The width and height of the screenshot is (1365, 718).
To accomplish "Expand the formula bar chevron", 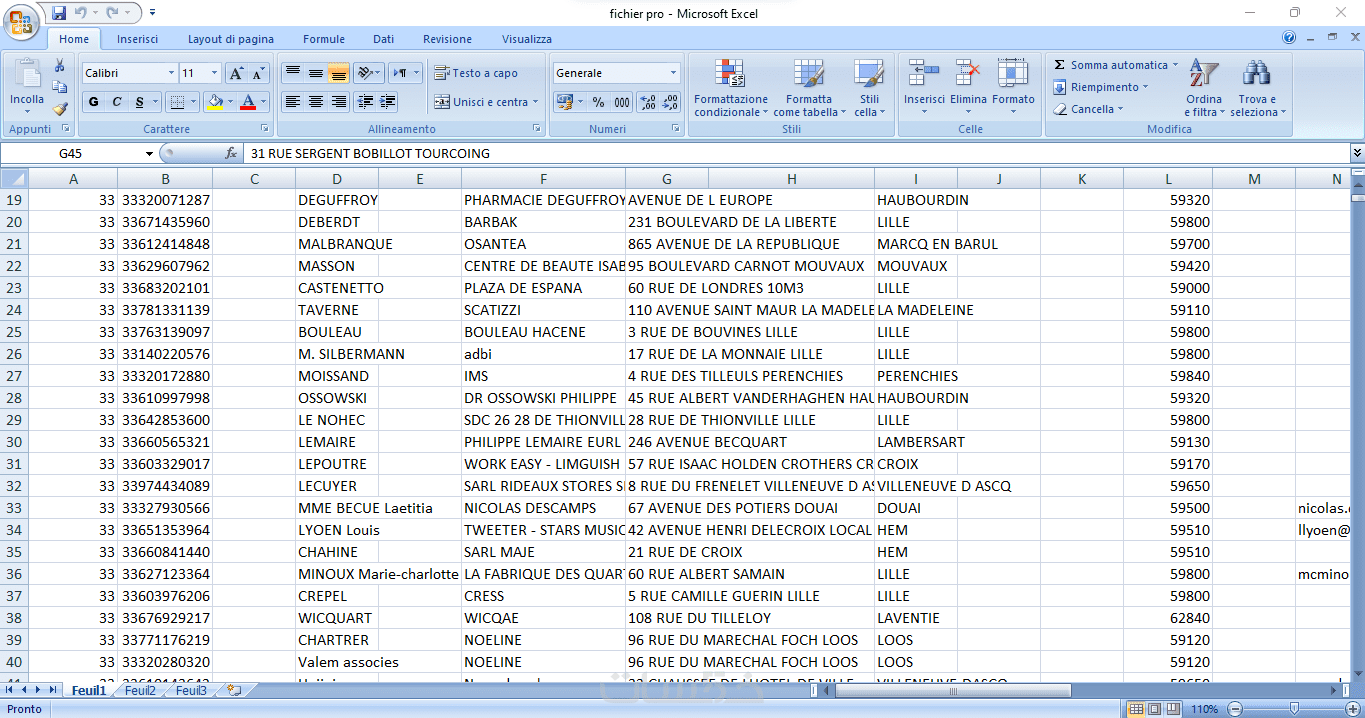I will pyautogui.click(x=1357, y=154).
